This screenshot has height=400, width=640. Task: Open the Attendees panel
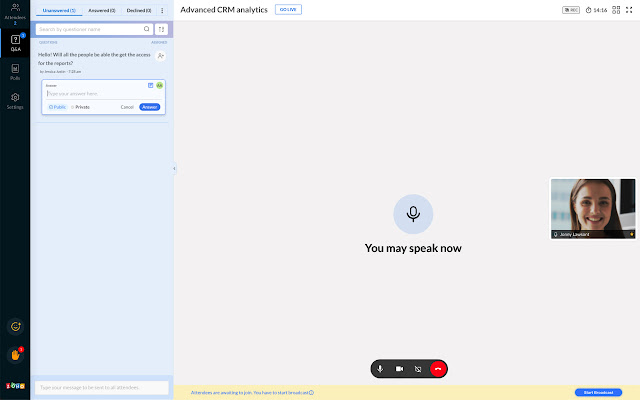pyautogui.click(x=15, y=12)
